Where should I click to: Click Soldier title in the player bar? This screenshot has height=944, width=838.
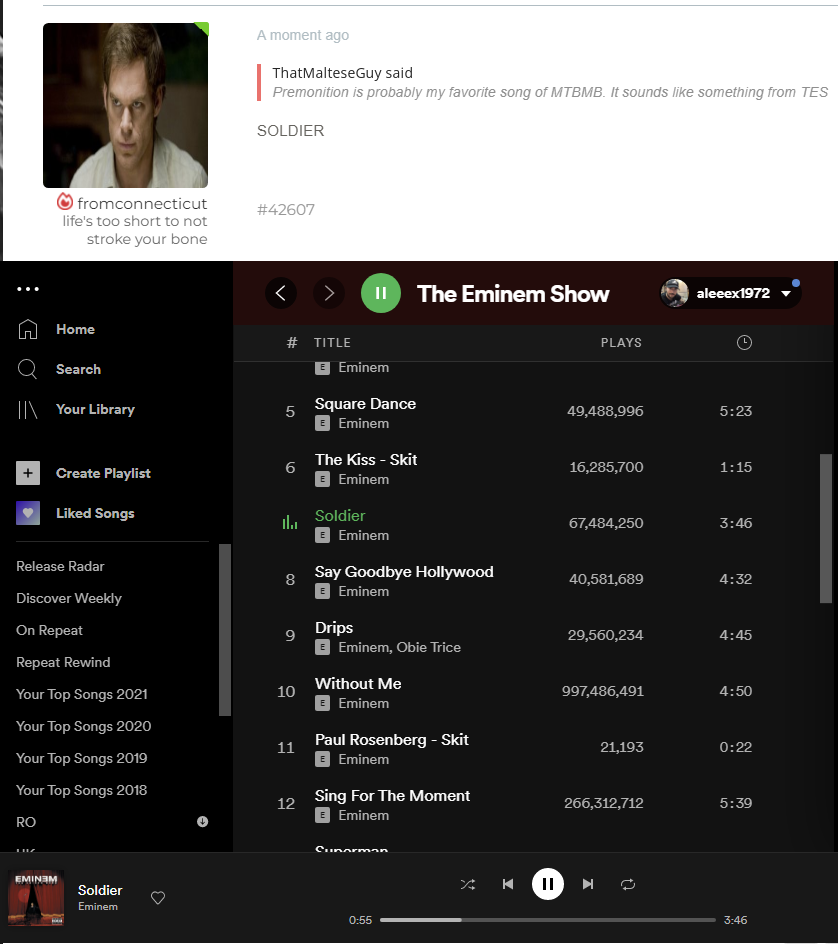point(100,890)
